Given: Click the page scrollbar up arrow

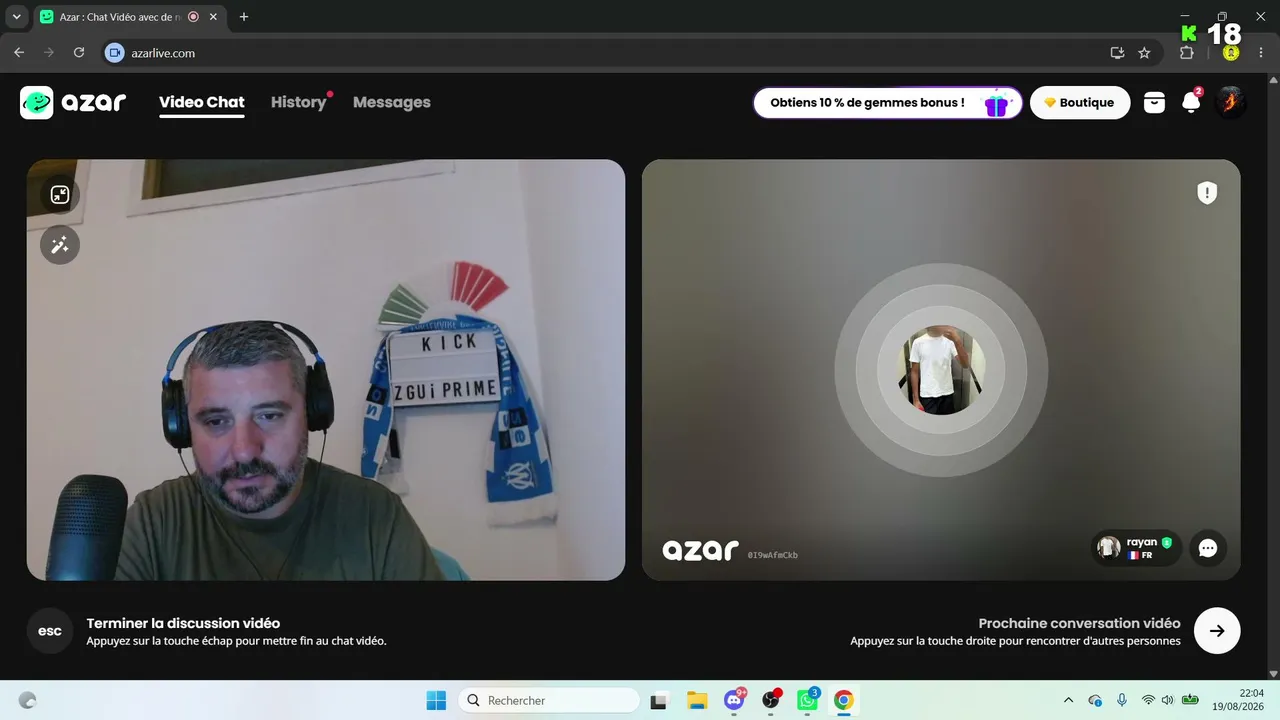Looking at the screenshot, I should click(x=1273, y=79).
